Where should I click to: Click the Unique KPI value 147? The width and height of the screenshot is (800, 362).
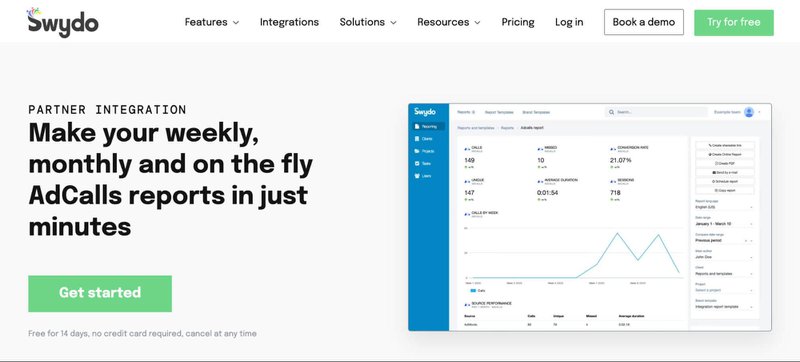[x=469, y=193]
